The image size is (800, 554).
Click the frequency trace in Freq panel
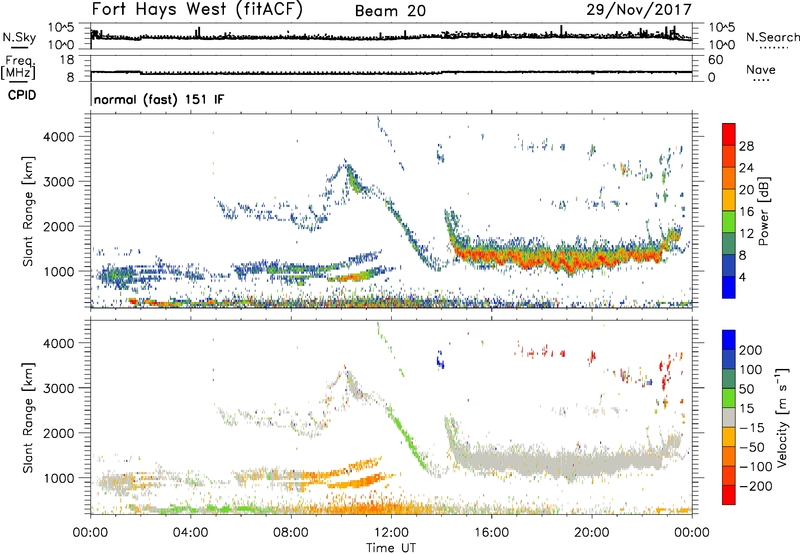coord(391,73)
